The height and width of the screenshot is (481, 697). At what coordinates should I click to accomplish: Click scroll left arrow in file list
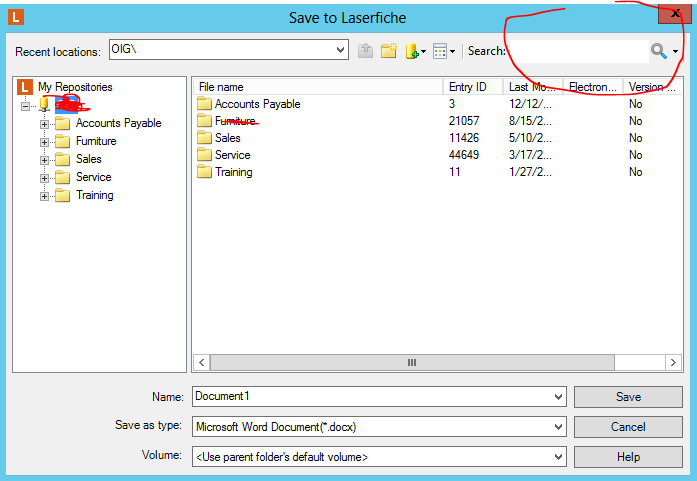[202, 362]
